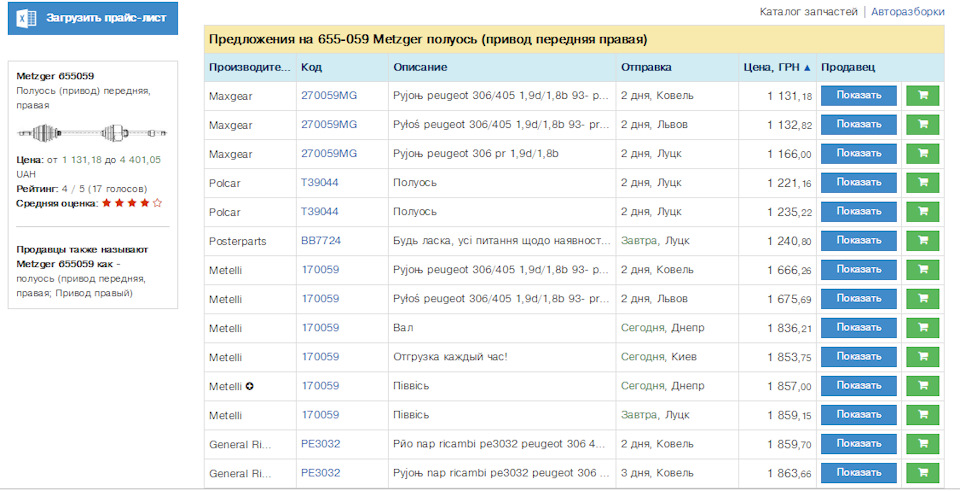Click rating text '4 / 5 (17 голосов)'
The height and width of the screenshot is (491, 960).
tap(104, 189)
